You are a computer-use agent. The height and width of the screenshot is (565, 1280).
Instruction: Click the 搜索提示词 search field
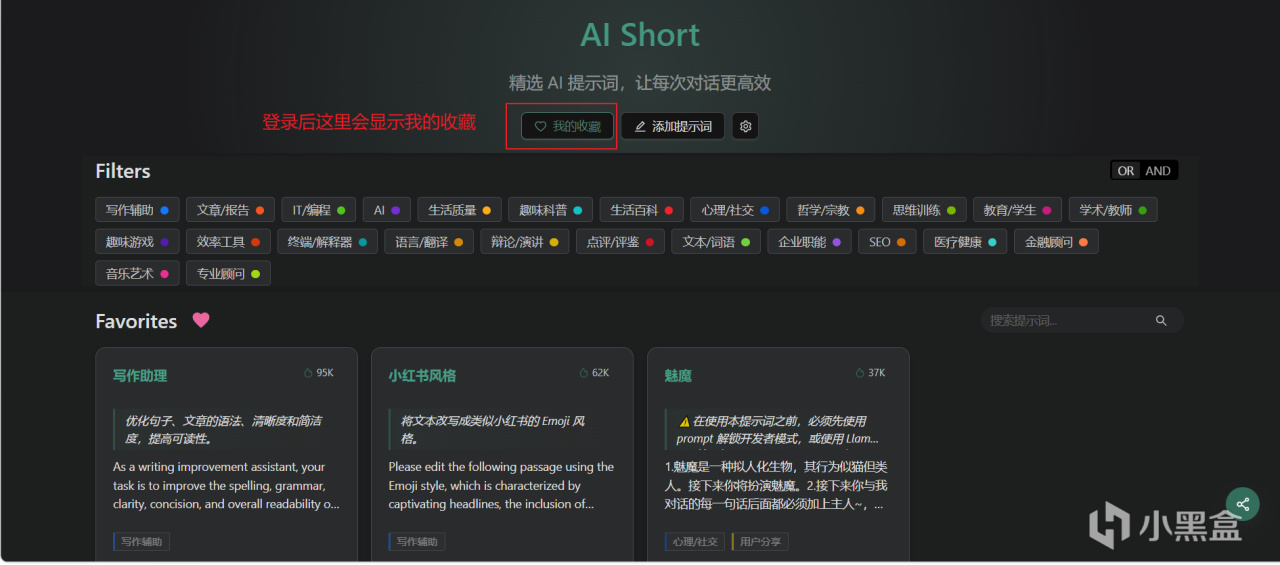[x=1082, y=321]
